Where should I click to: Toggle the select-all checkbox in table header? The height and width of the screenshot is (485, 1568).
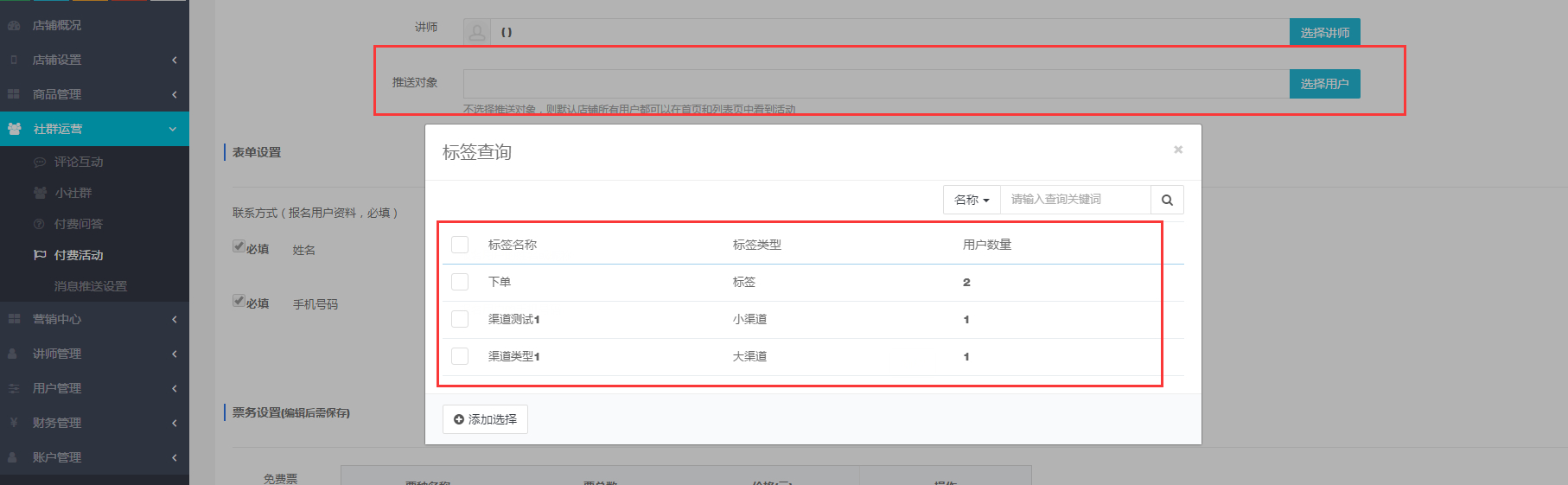click(460, 245)
